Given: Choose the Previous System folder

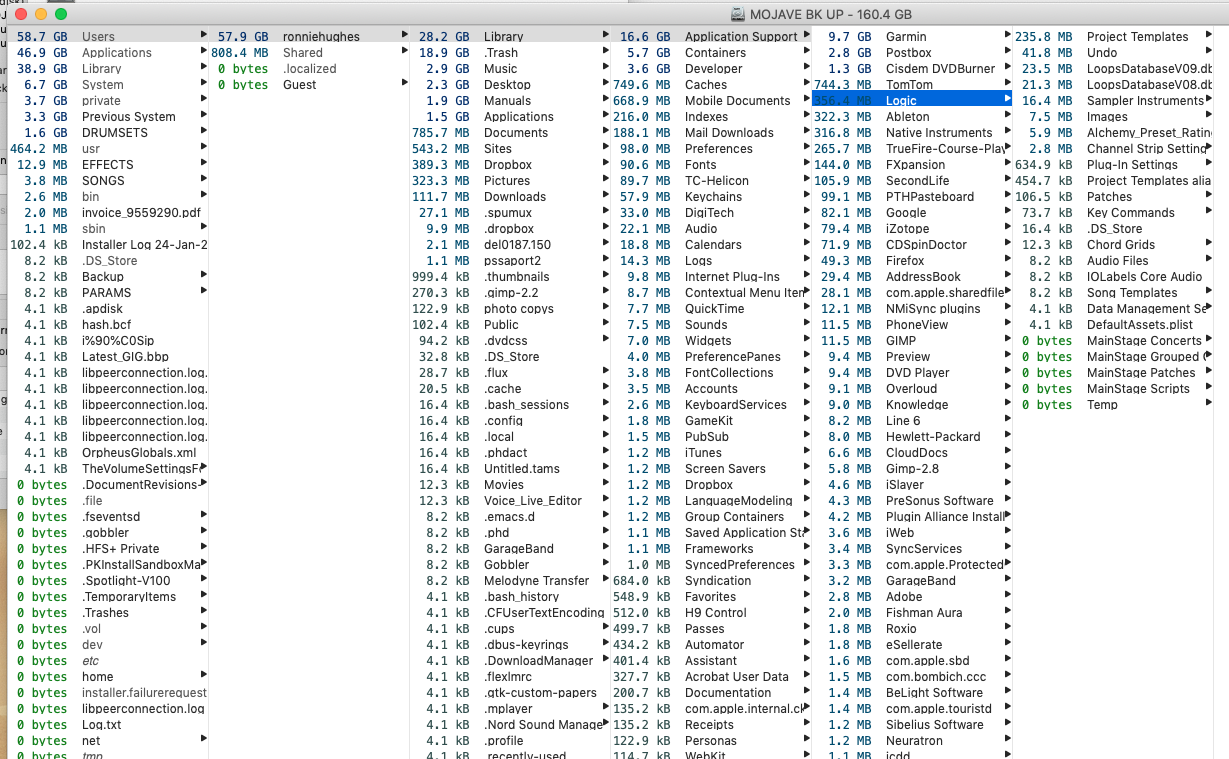Looking at the screenshot, I should tap(108, 117).
